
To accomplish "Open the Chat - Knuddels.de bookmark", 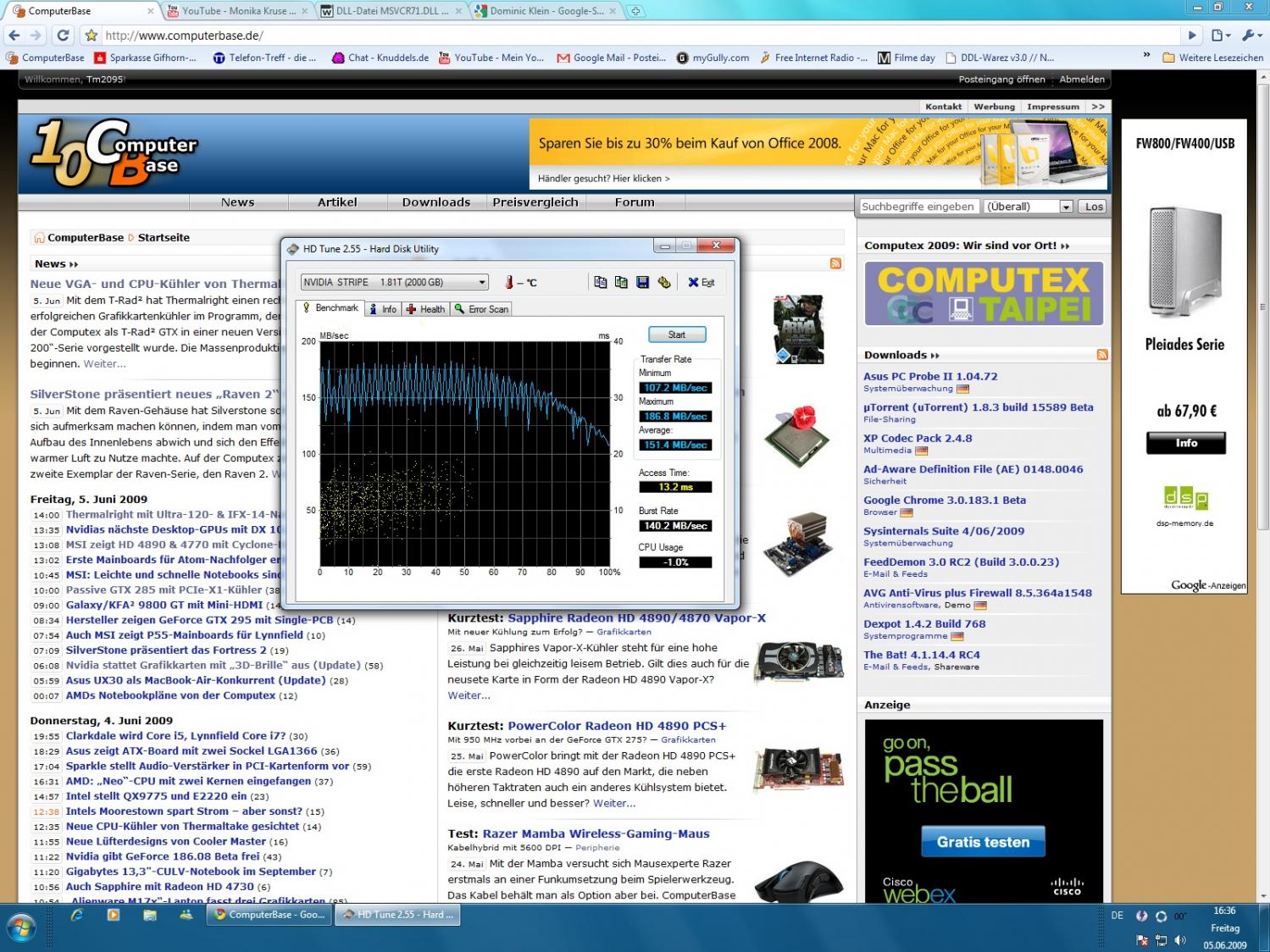I will point(380,58).
